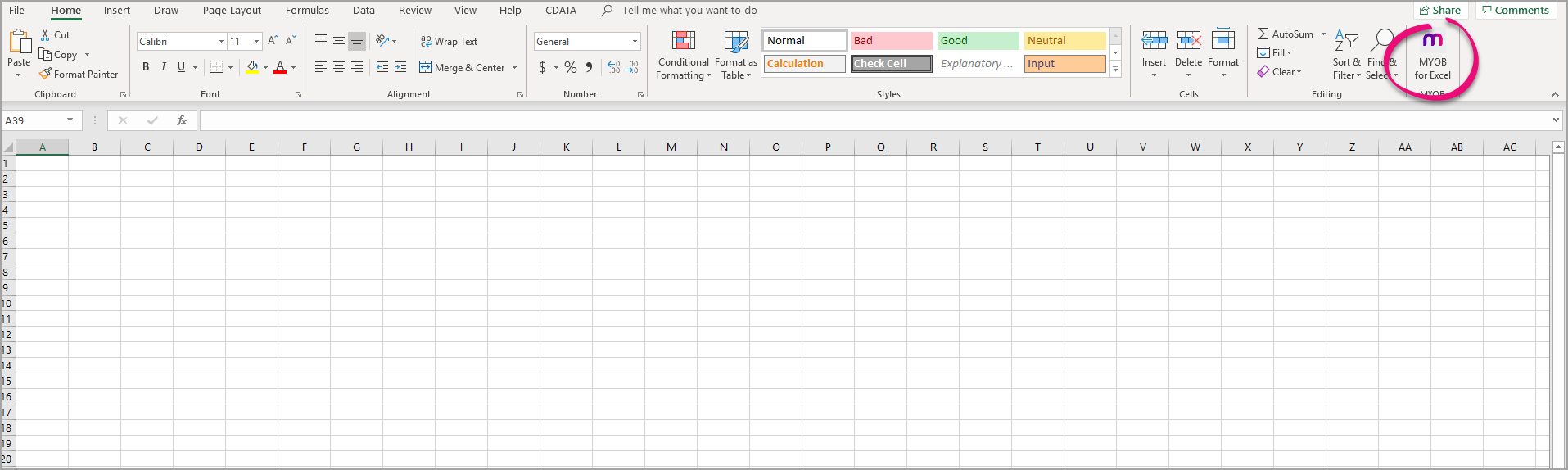Apply the Neutral cell style
The image size is (1568, 470).
[x=1064, y=41]
